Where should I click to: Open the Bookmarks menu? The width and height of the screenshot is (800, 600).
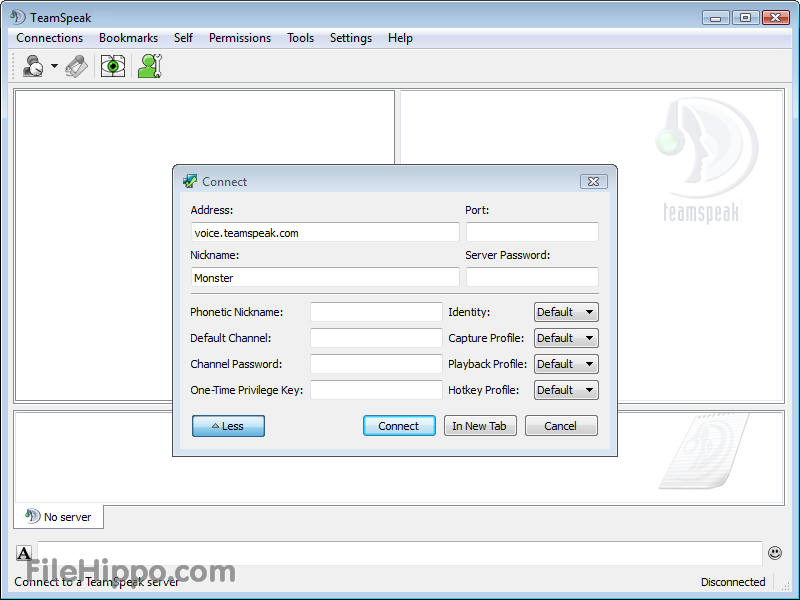point(129,38)
